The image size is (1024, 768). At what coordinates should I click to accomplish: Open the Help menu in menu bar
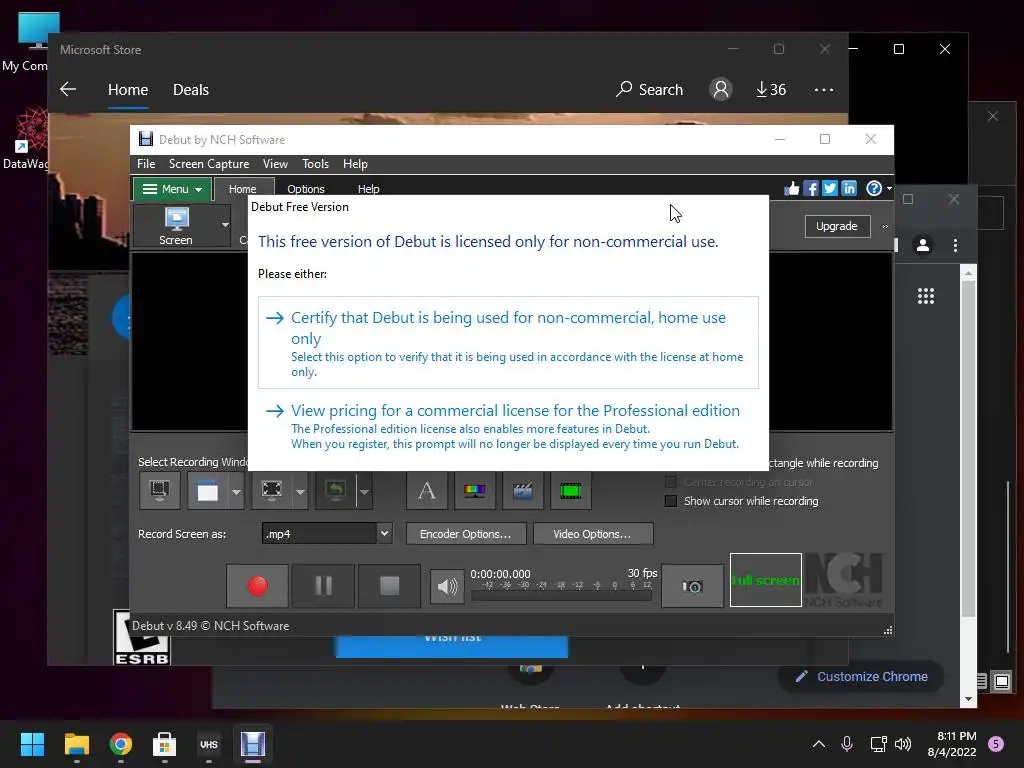(355, 164)
